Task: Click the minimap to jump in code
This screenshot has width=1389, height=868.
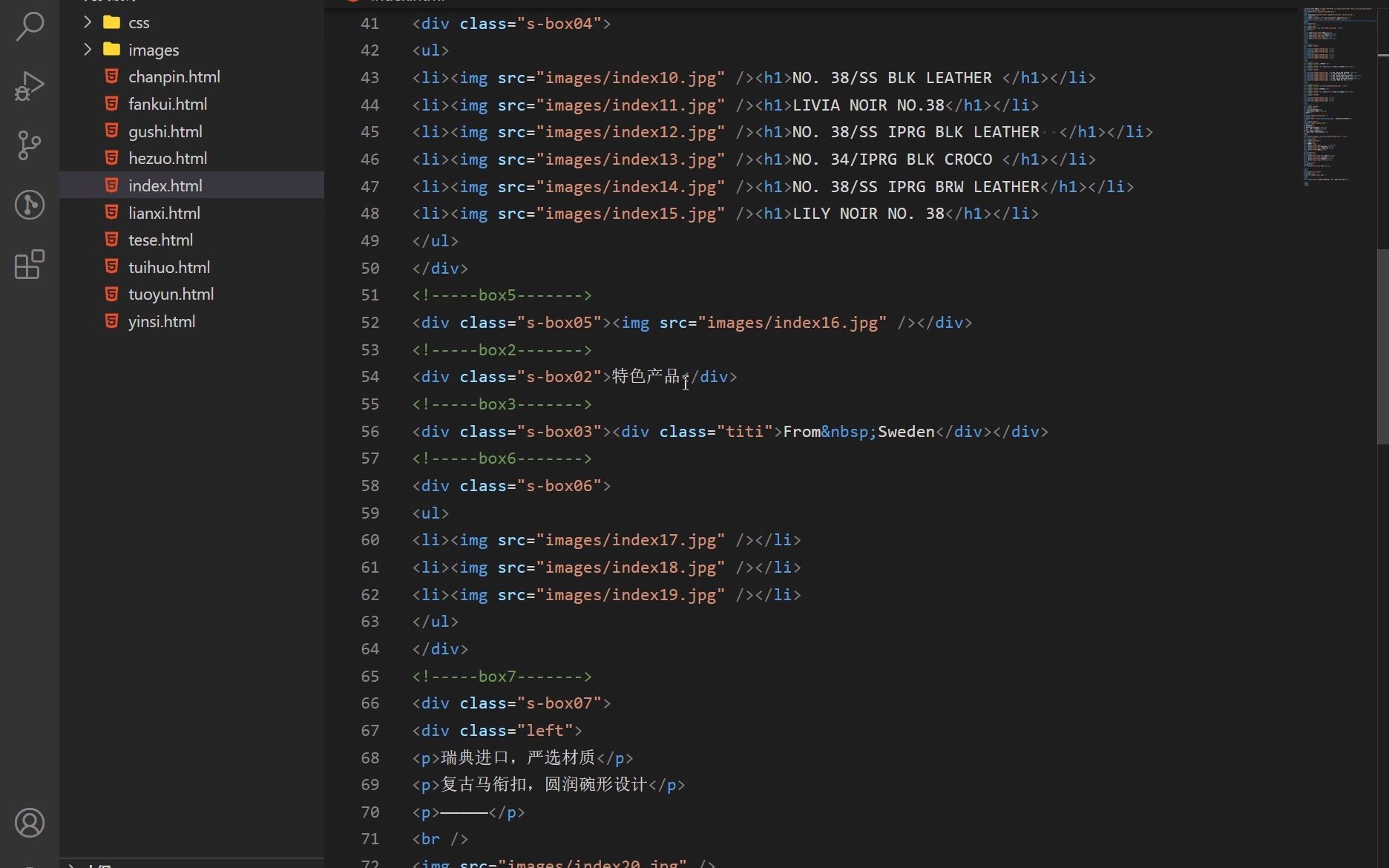Action: click(1336, 96)
